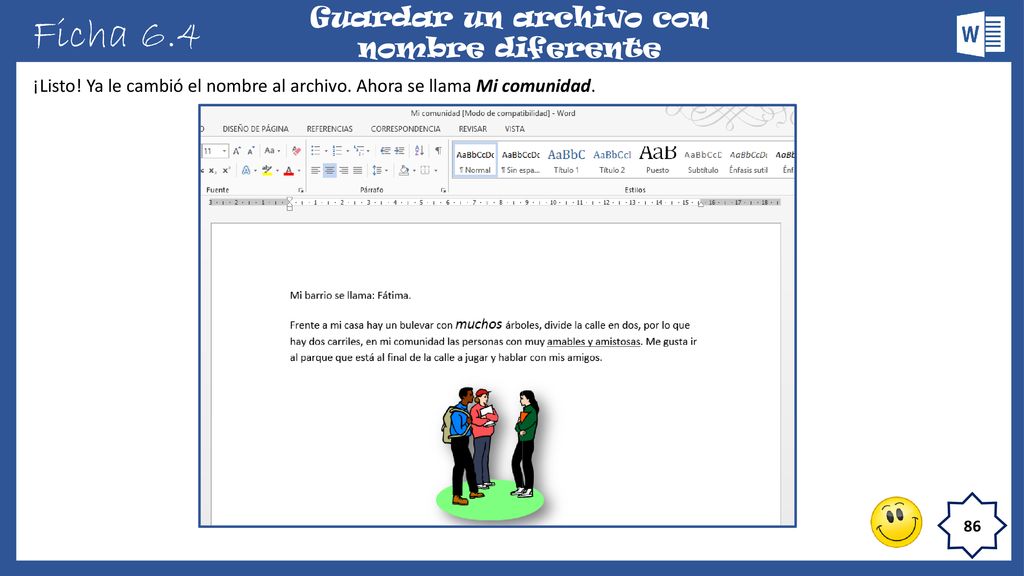Decrease paragraph indent

[x=385, y=151]
